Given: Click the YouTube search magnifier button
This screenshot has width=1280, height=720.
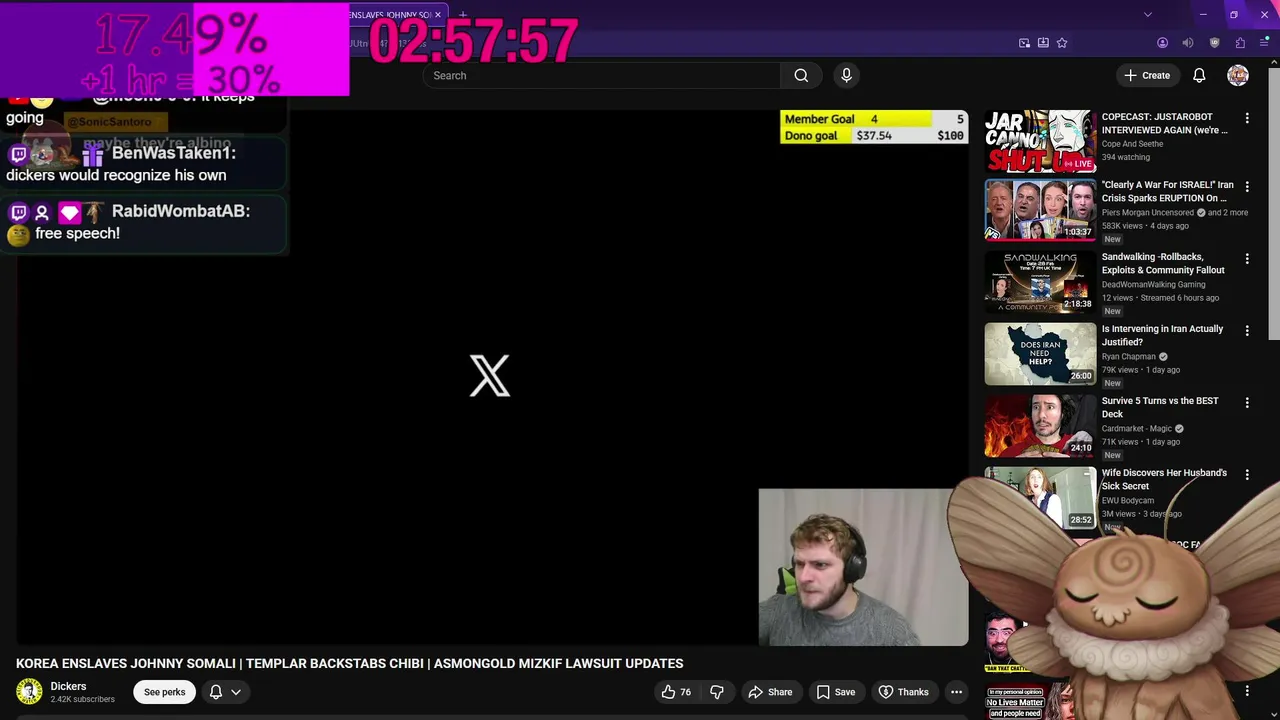Looking at the screenshot, I should pos(801,75).
